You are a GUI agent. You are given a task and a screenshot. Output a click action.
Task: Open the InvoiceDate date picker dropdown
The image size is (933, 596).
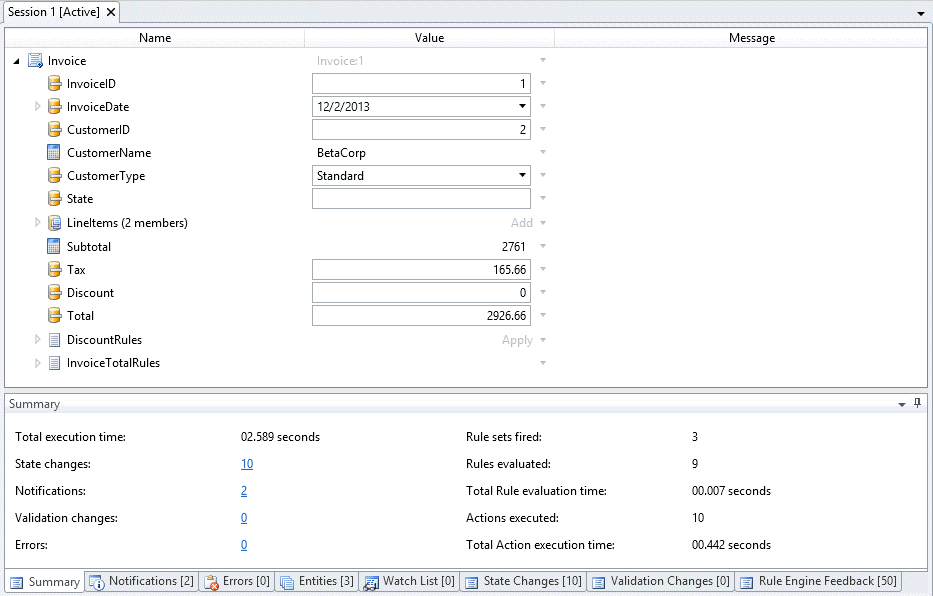click(x=522, y=106)
